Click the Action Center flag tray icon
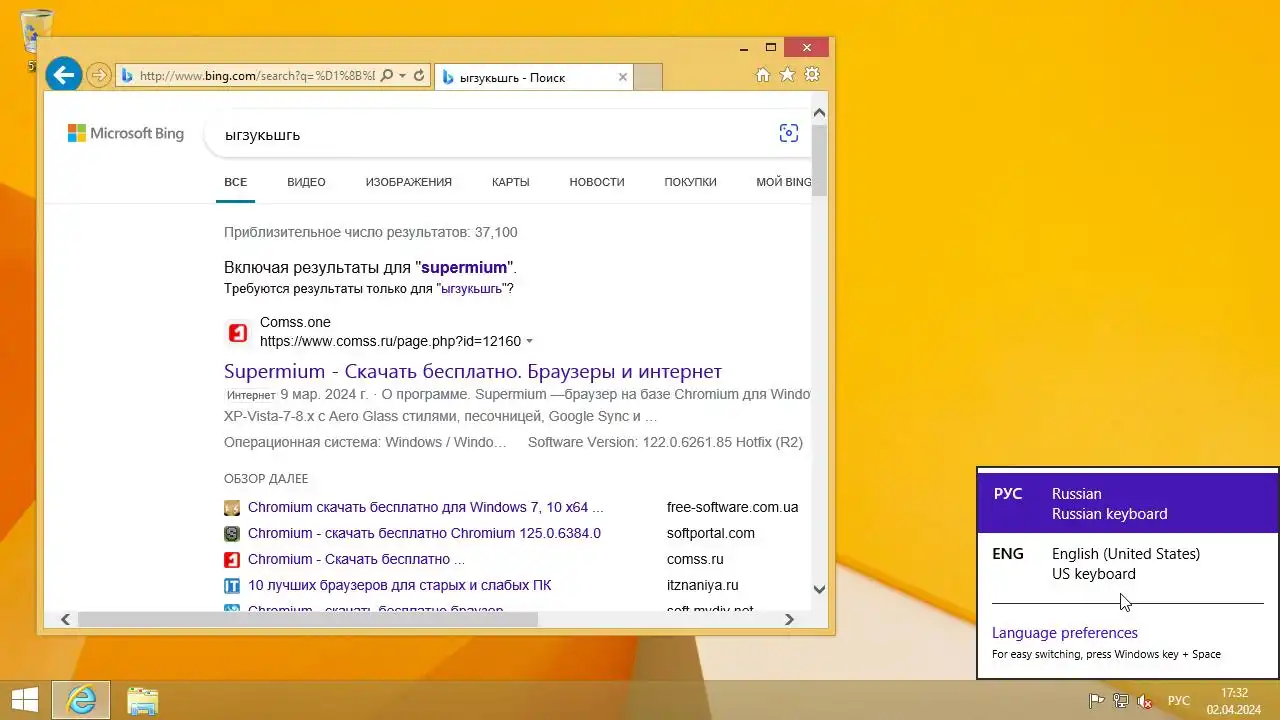Screen dimensions: 1280x720 click(1096, 701)
